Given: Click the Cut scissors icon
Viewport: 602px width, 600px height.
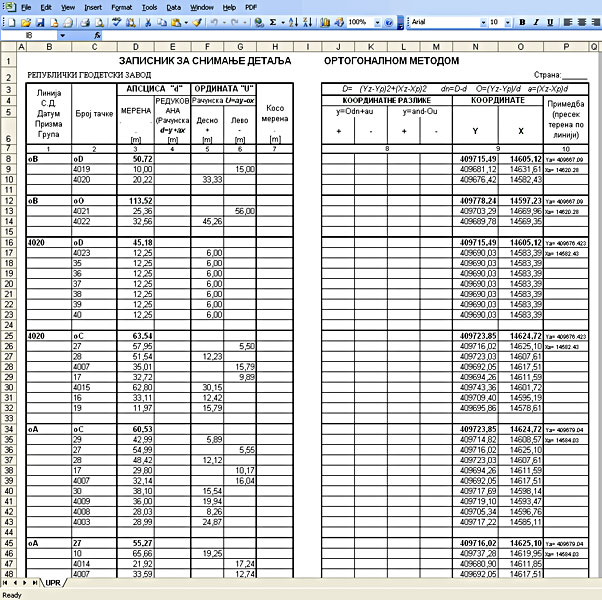Looking at the screenshot, I should click(148, 21).
